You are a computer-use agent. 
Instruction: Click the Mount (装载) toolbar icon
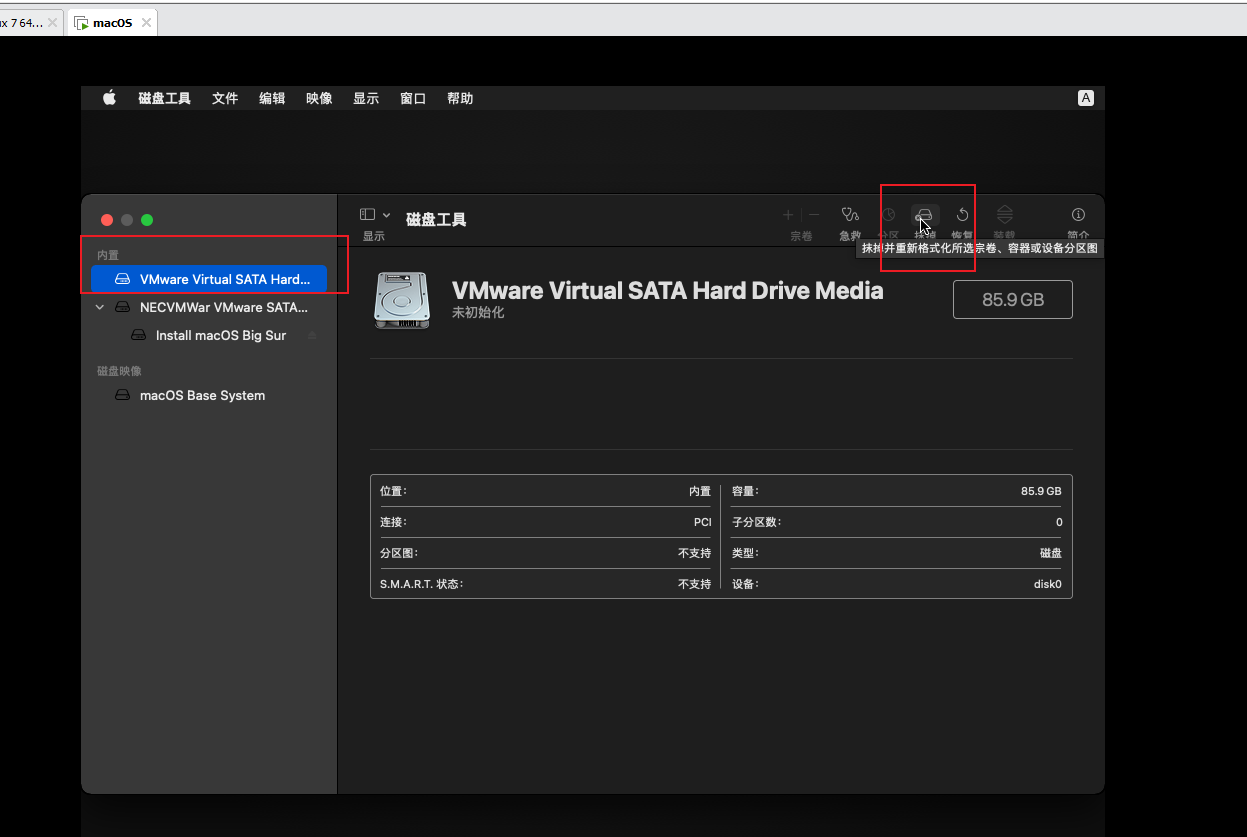[1005, 214]
